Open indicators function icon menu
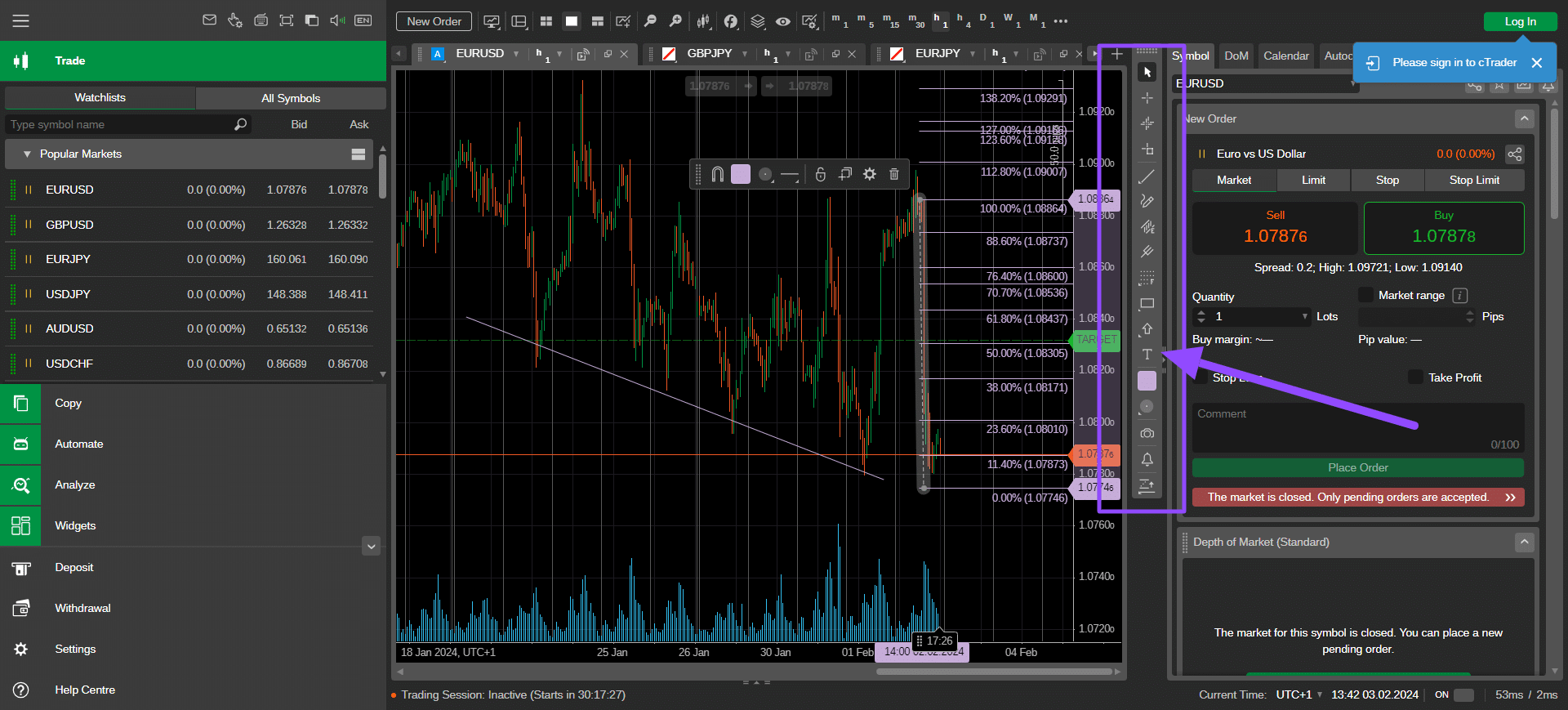Viewport: 1568px width, 710px height. pos(731,21)
